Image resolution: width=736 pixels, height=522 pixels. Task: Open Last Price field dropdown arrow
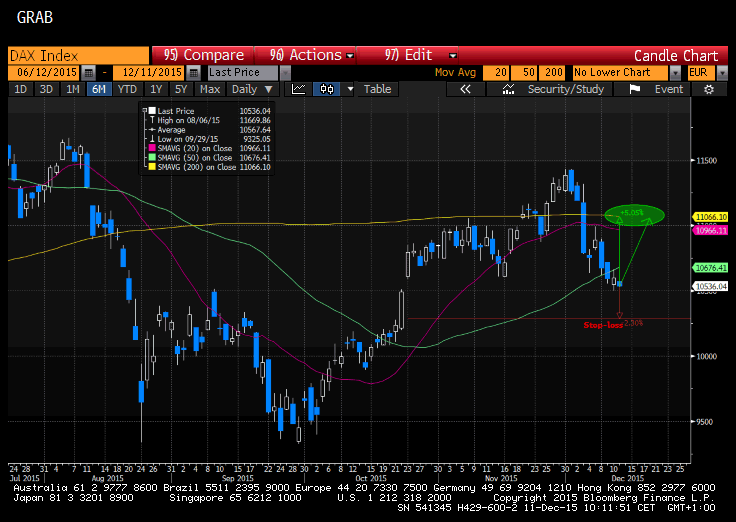coord(285,73)
